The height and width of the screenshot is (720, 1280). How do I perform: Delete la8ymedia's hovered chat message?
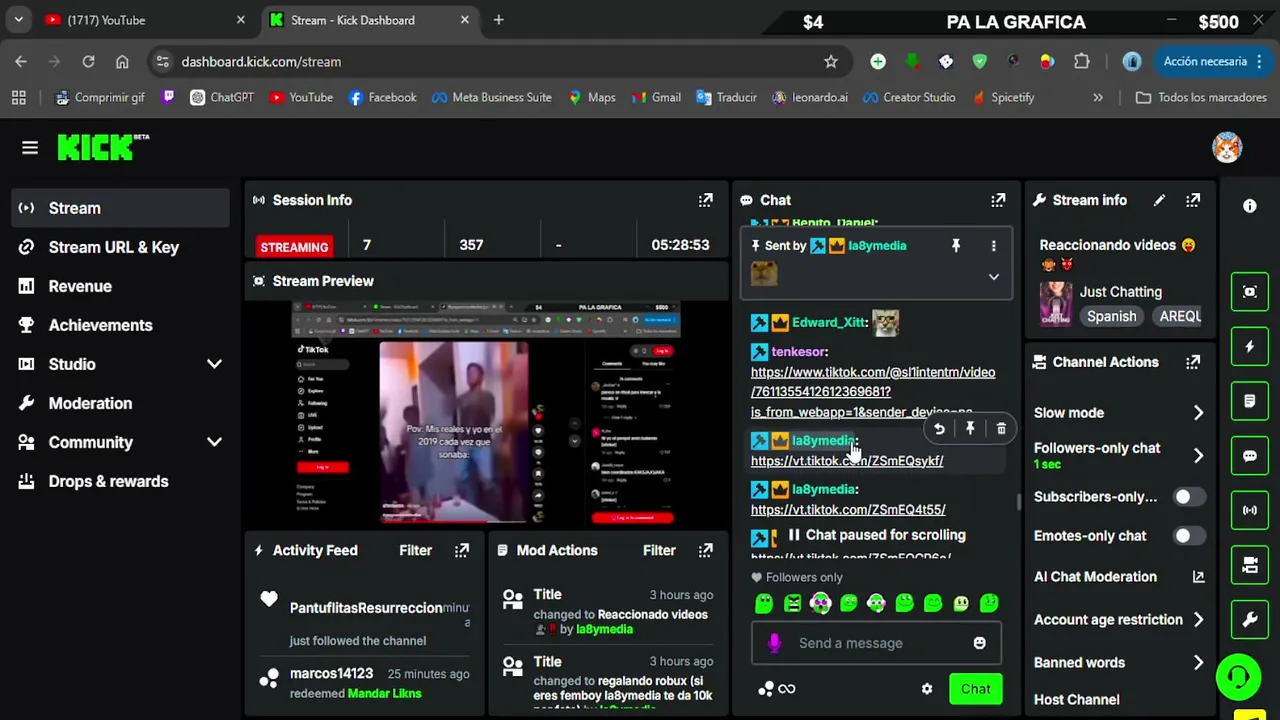[1001, 429]
